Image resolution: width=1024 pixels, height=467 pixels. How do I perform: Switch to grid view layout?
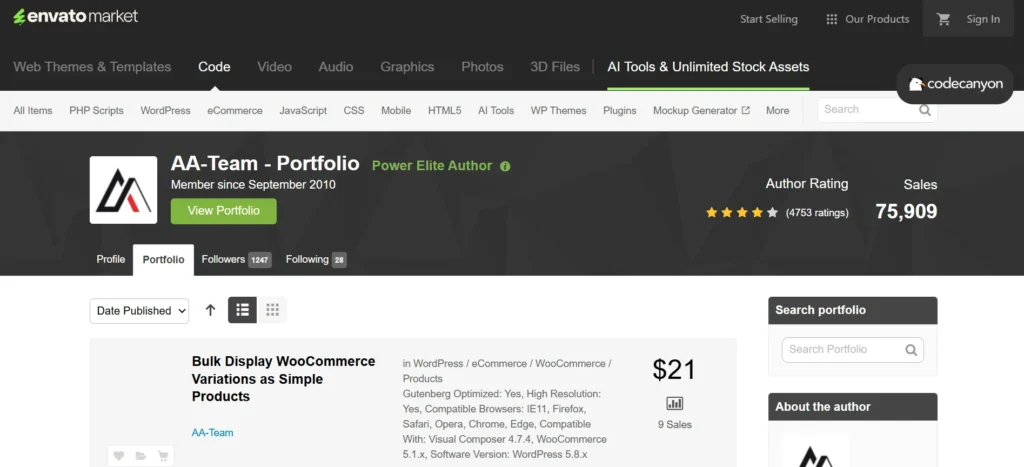(272, 310)
